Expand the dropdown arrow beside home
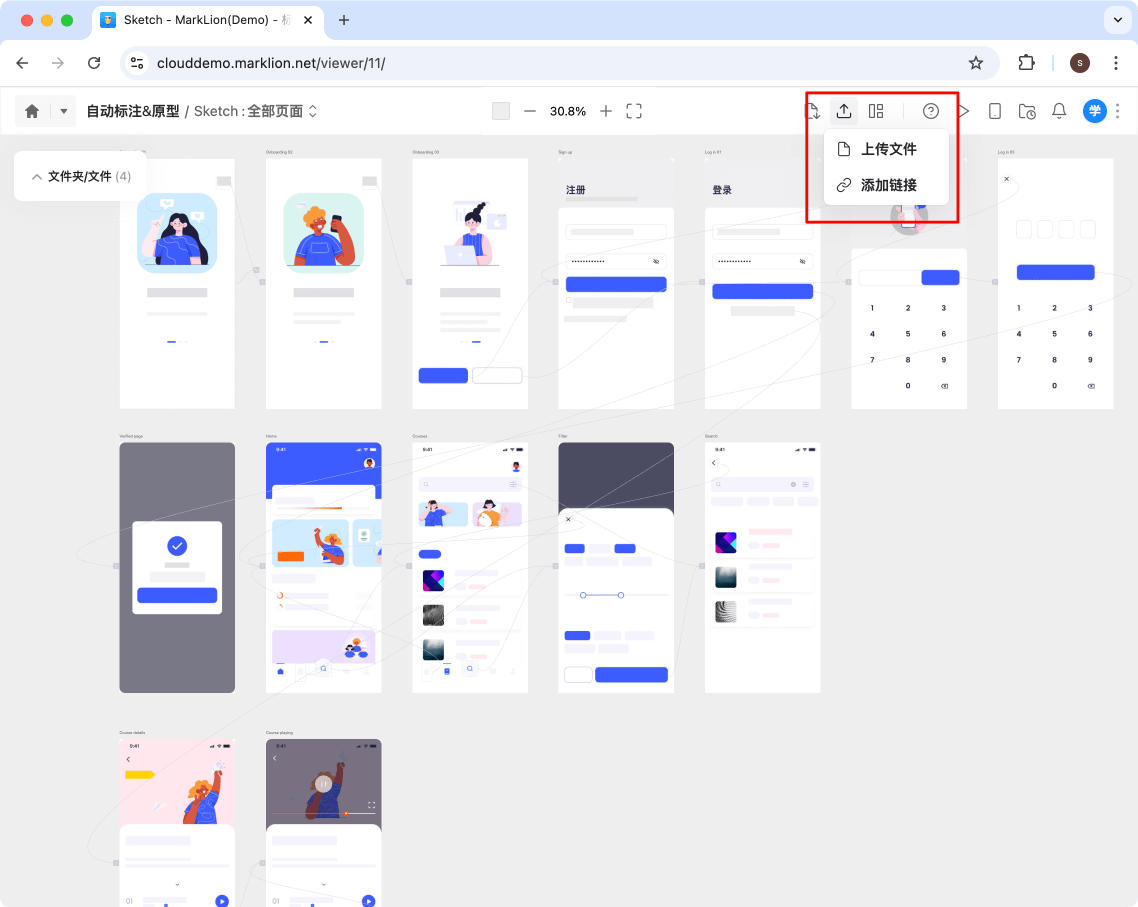 [x=63, y=111]
